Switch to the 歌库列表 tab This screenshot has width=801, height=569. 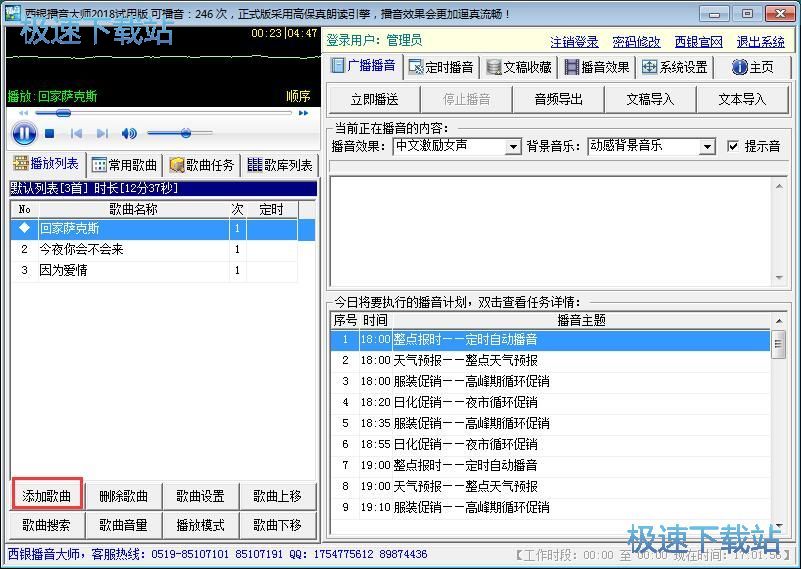point(279,165)
